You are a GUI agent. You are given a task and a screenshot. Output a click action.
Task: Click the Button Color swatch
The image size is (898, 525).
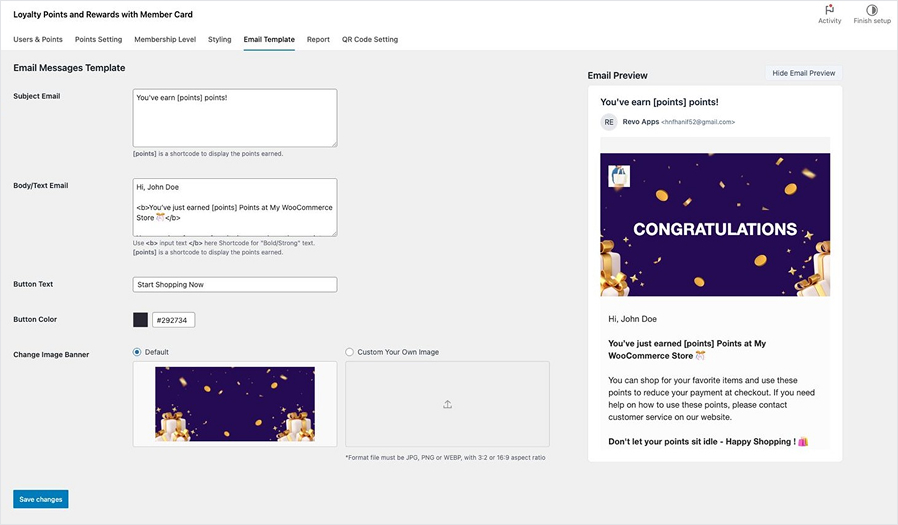coord(140,319)
